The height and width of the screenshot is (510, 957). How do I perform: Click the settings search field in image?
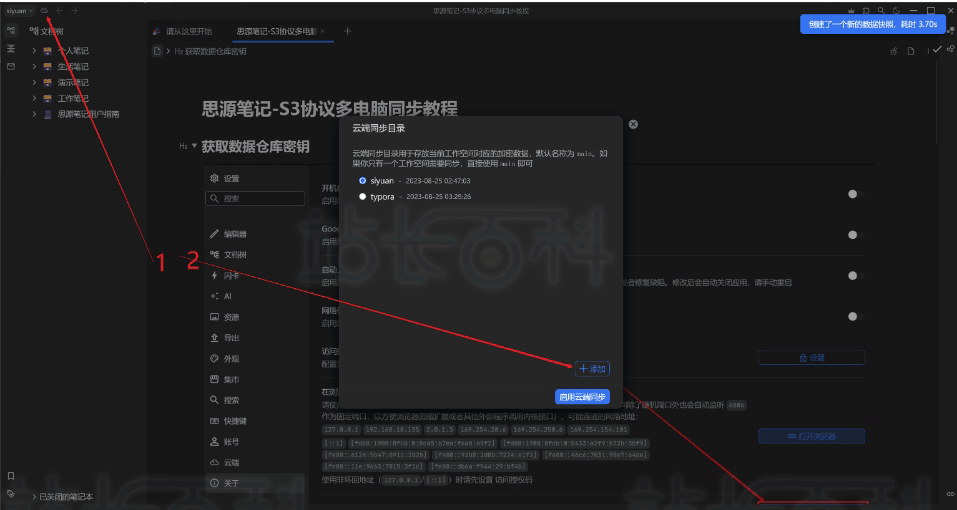pos(255,199)
